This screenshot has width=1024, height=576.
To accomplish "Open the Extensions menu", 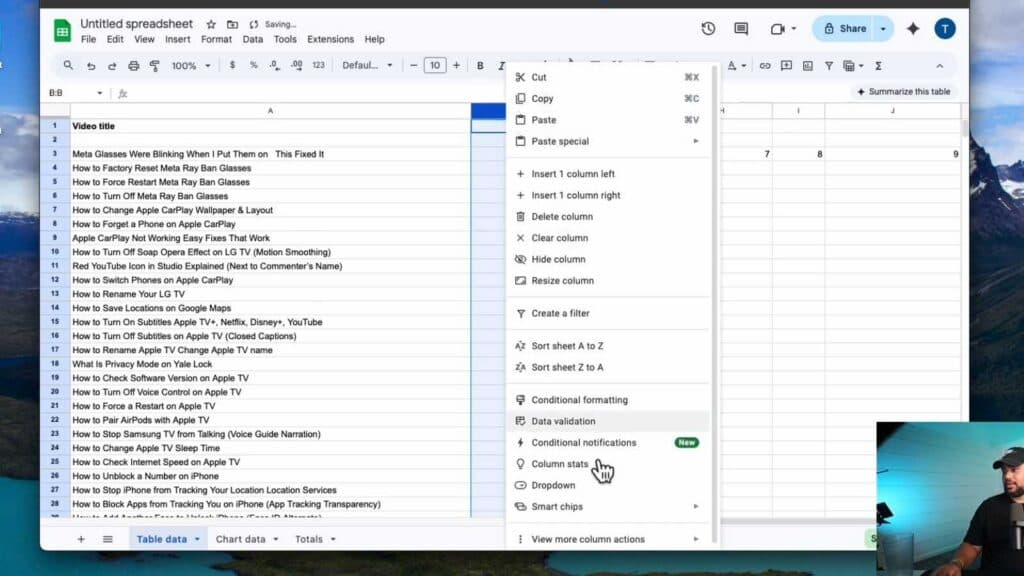I will pyautogui.click(x=330, y=39).
